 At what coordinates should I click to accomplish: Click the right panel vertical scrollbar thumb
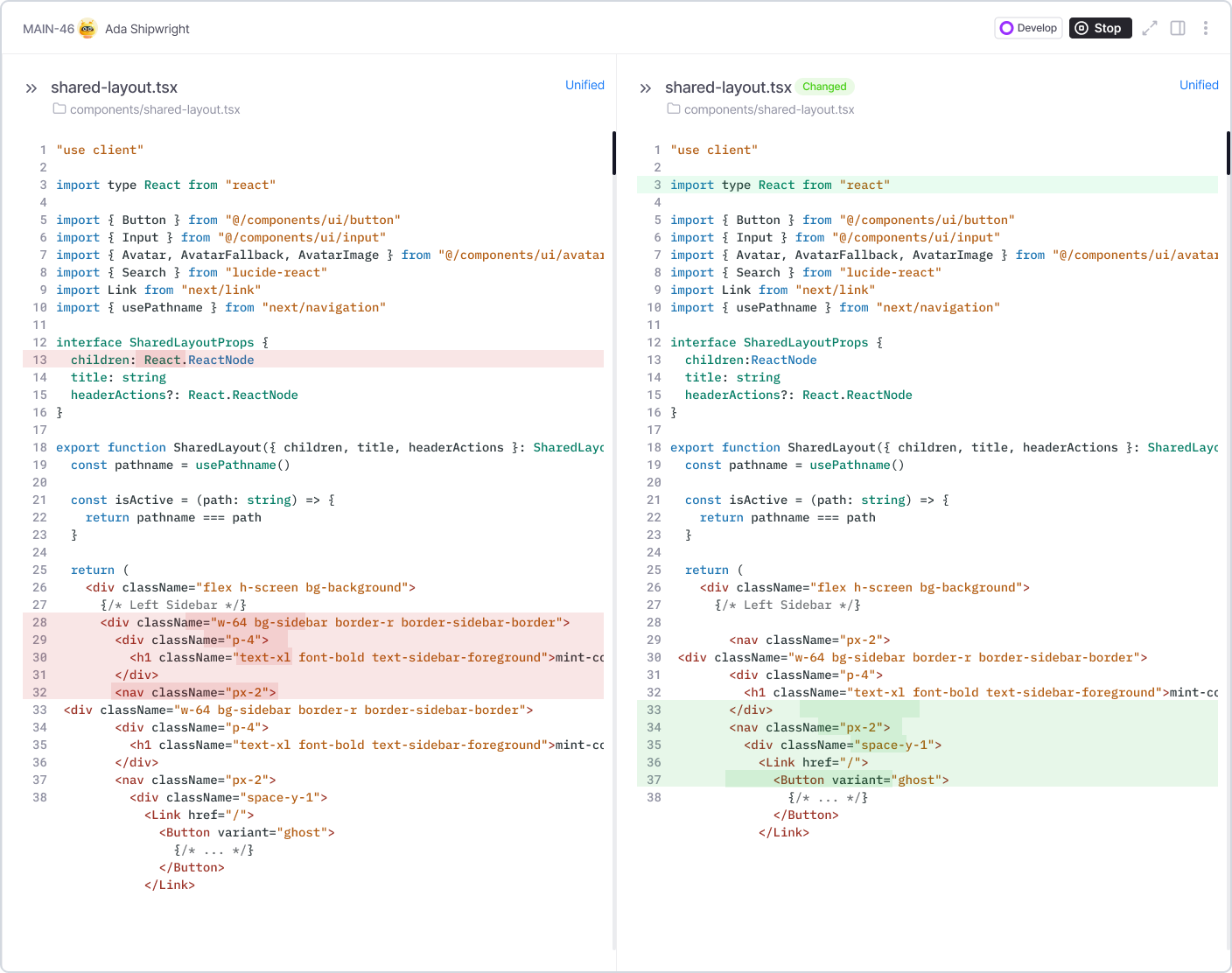tap(1228, 153)
